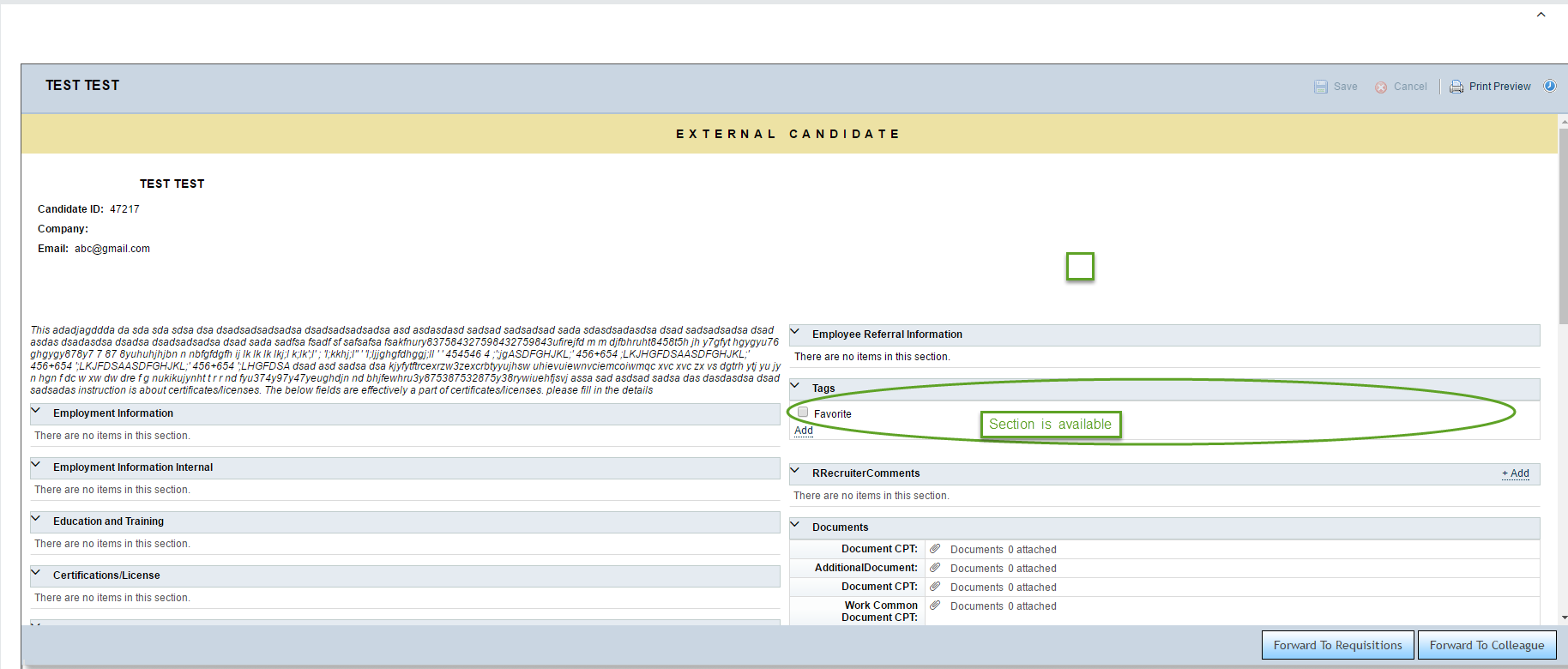Click the Save text label

1345,87
